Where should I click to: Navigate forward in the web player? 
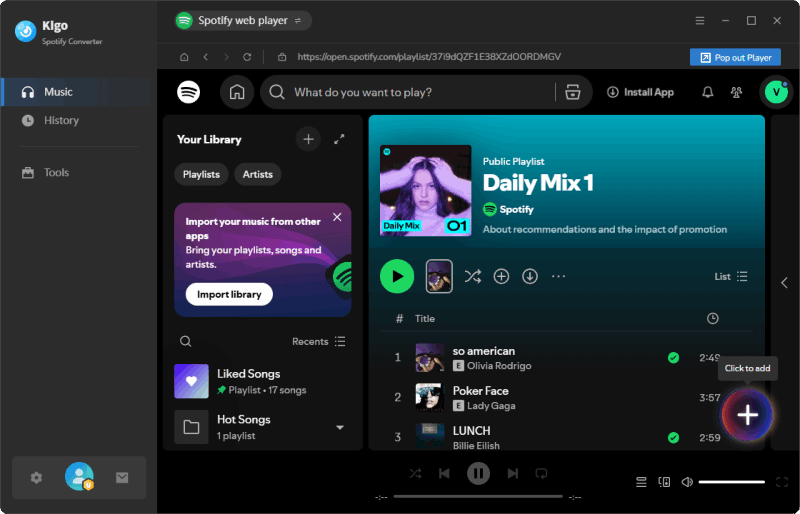click(x=227, y=57)
